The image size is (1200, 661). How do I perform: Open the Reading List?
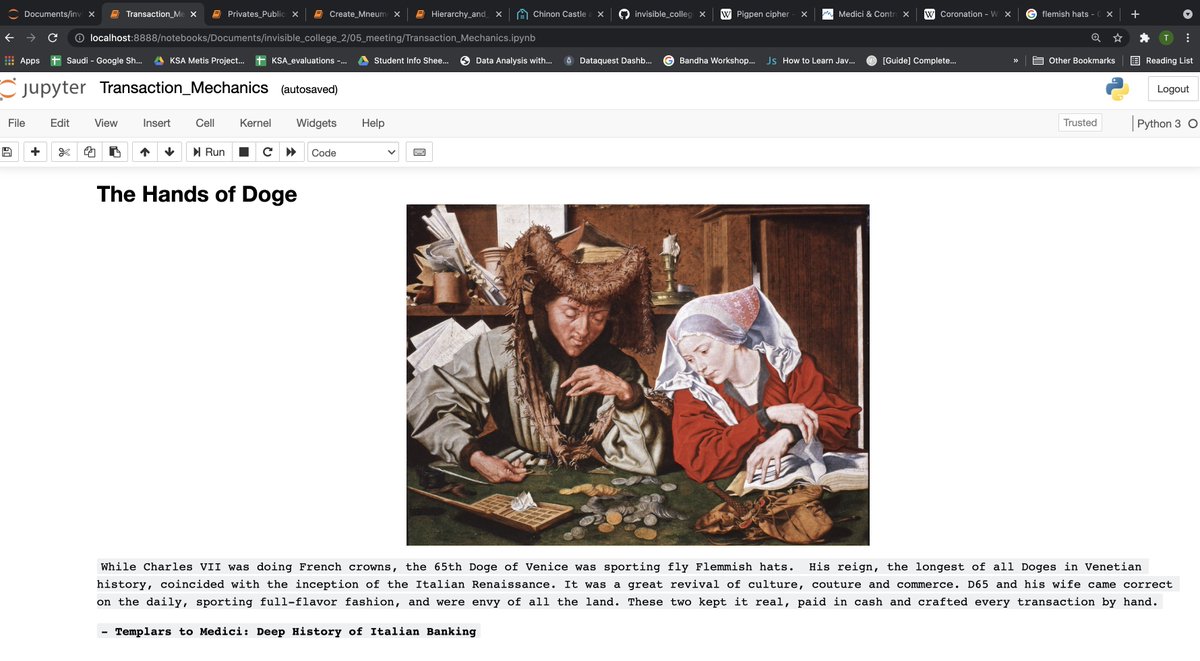point(1161,60)
